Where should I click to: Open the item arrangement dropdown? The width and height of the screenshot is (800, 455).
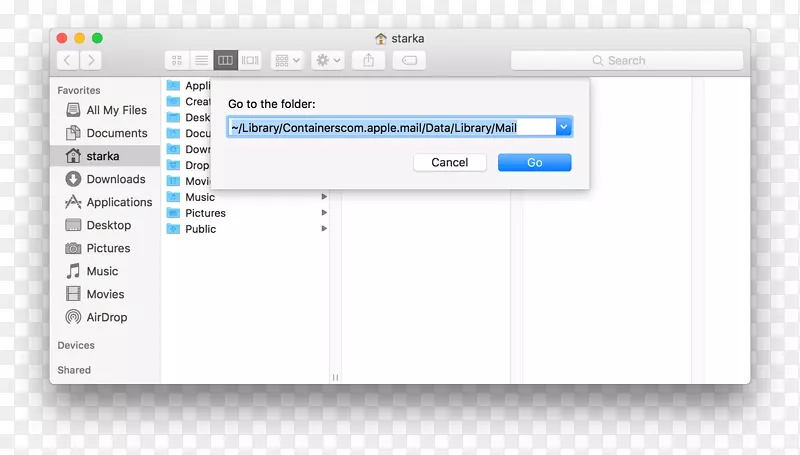[x=287, y=60]
